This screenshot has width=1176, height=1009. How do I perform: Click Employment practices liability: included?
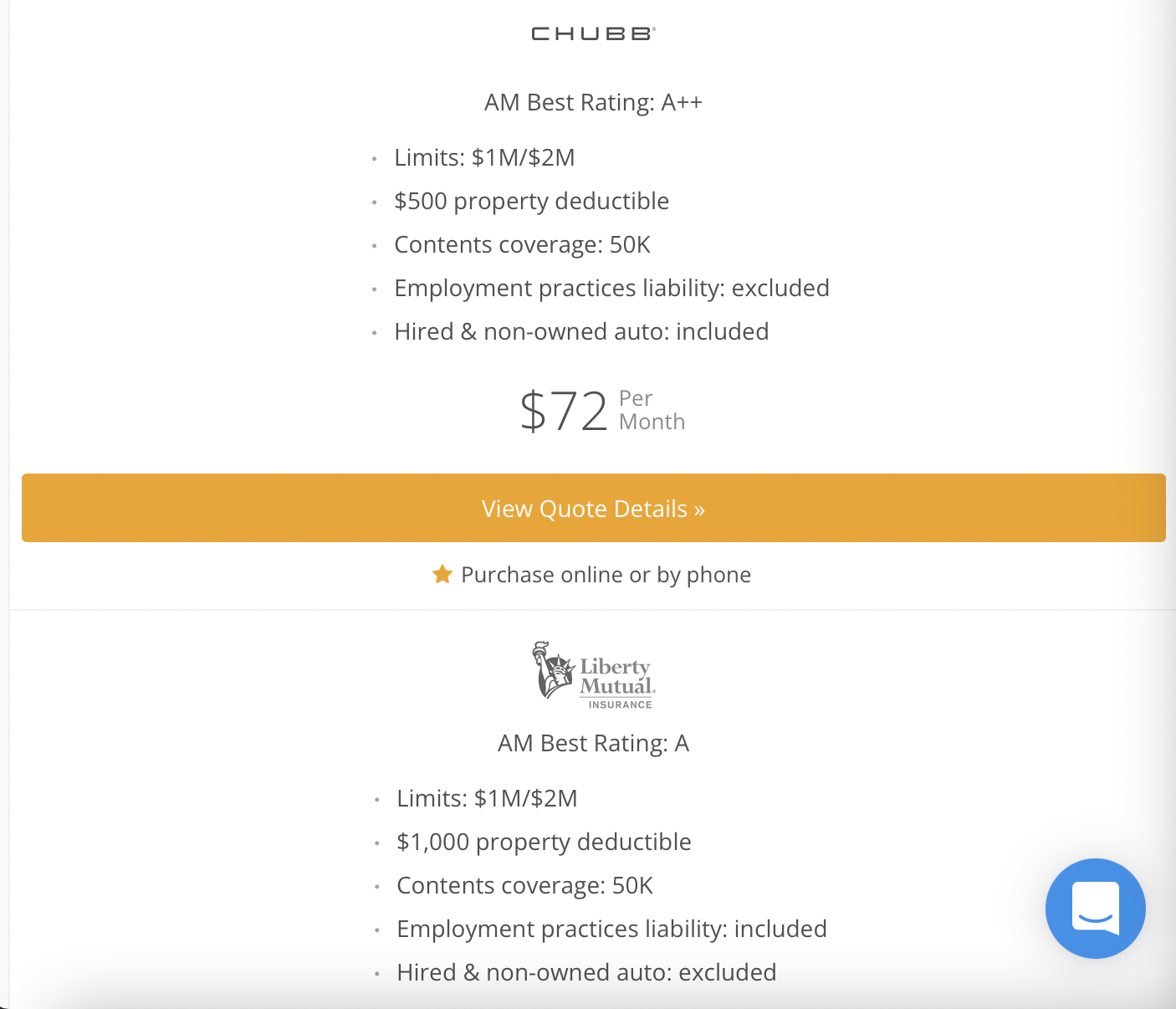pos(611,929)
